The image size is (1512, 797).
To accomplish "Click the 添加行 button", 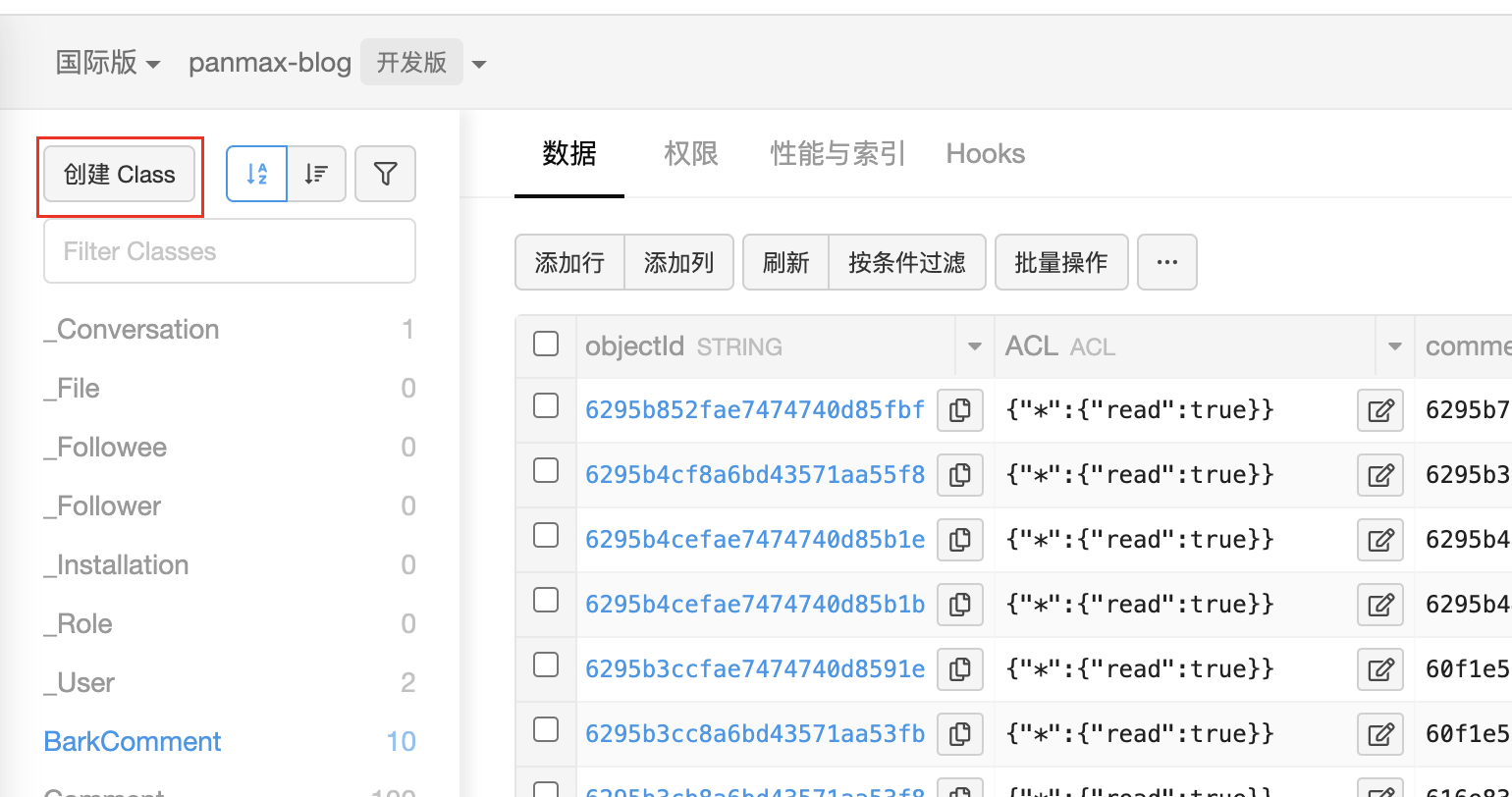I will (x=569, y=262).
